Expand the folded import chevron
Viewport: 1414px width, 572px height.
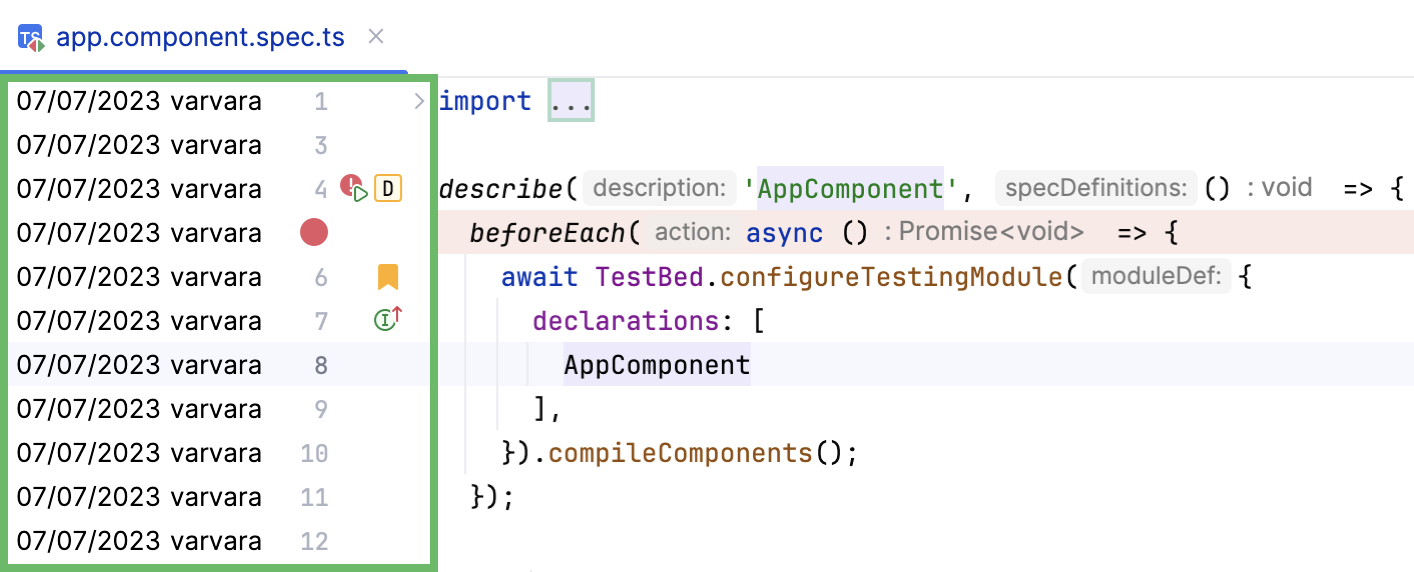click(419, 101)
